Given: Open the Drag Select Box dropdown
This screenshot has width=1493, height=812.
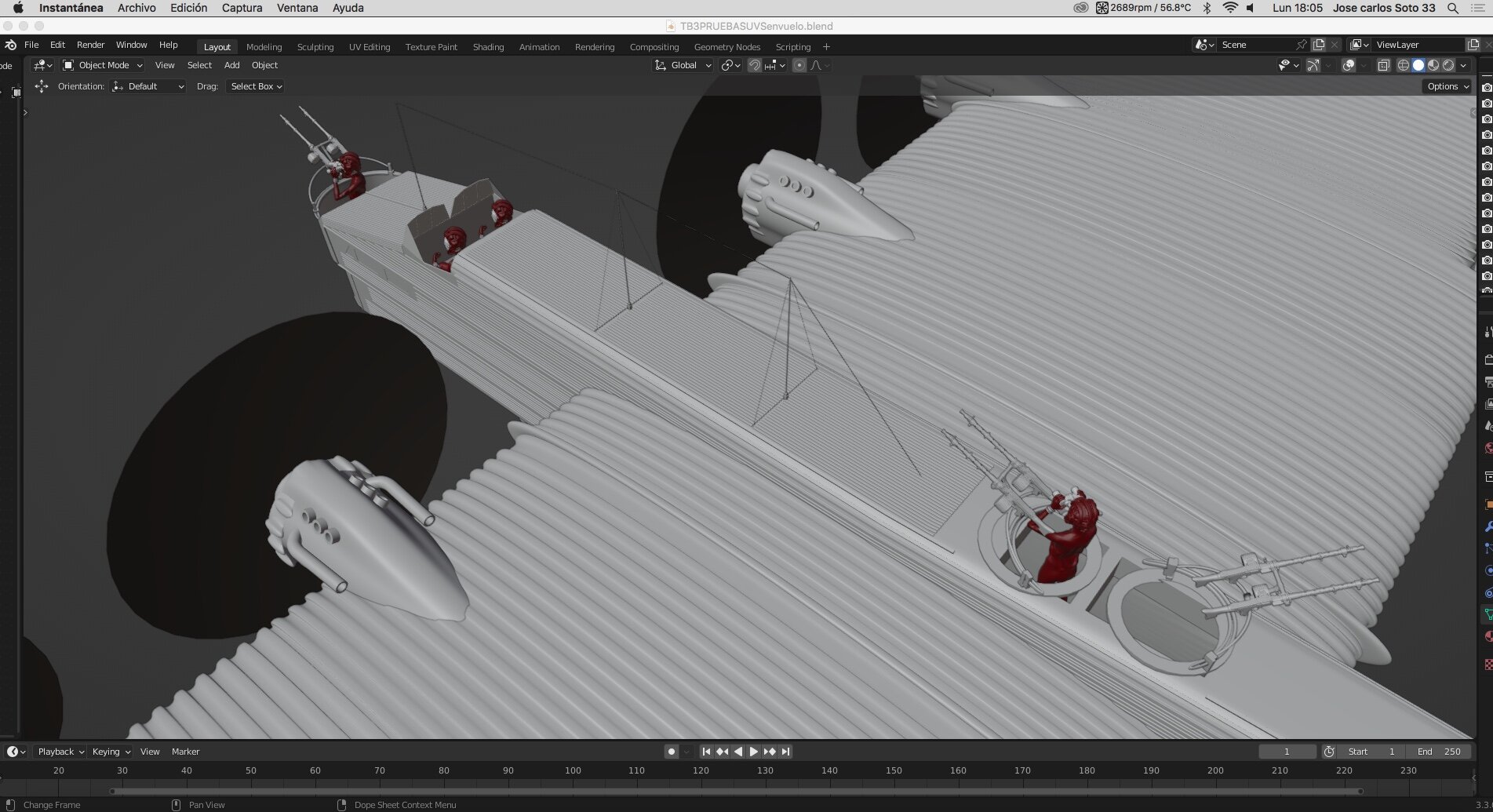Looking at the screenshot, I should (255, 86).
